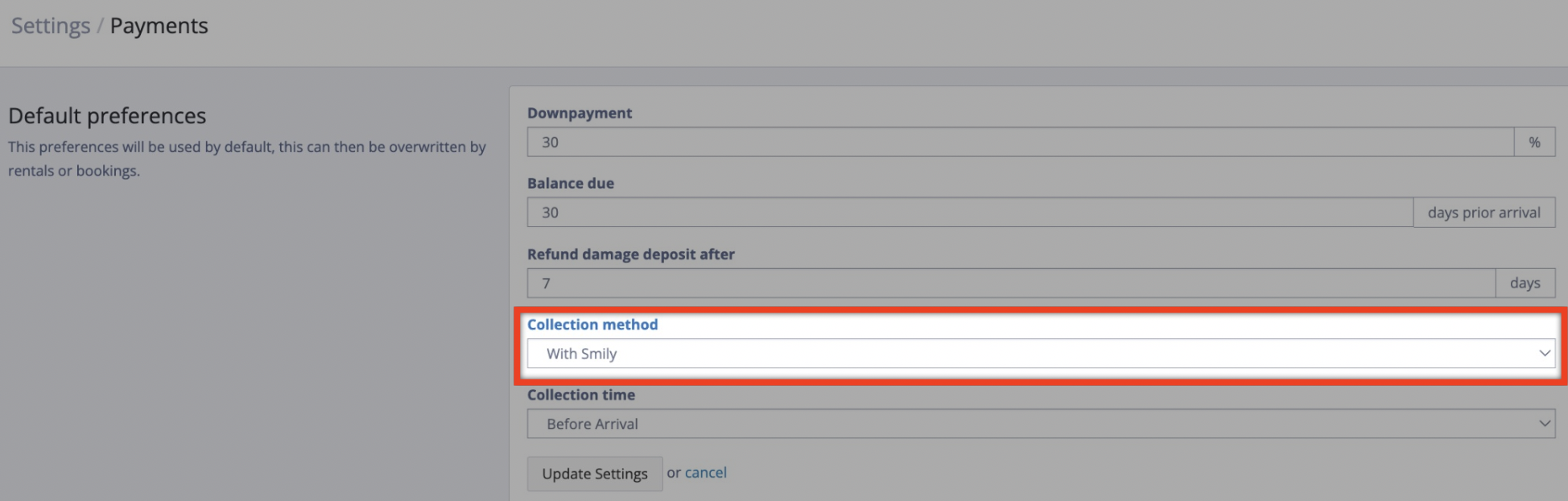Open the Collection method dropdown

click(1041, 354)
